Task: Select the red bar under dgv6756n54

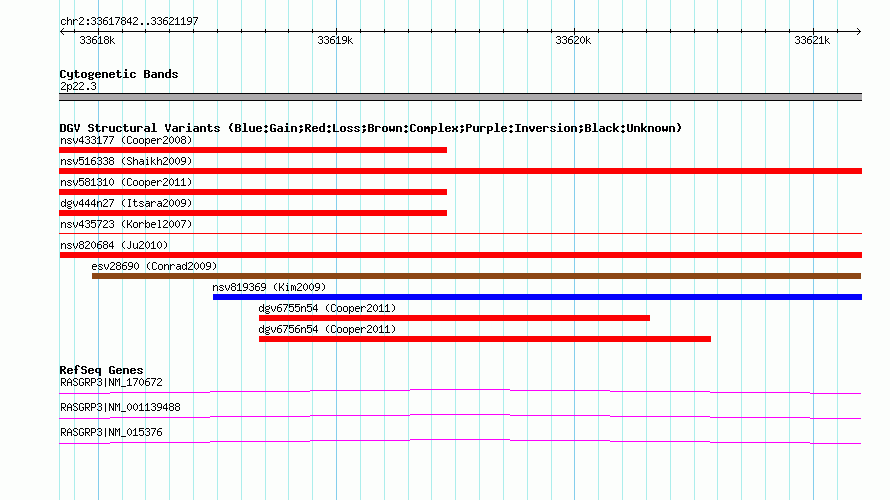Action: 485,339
